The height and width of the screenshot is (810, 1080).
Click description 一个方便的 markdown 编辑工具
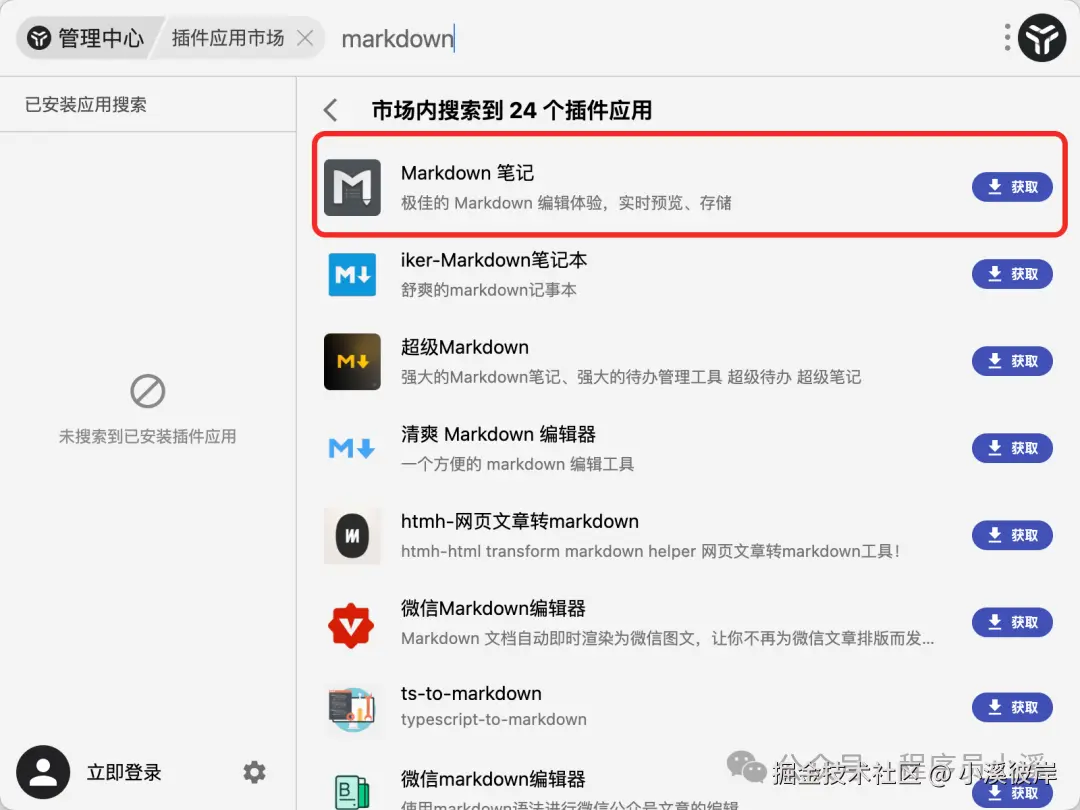click(517, 464)
